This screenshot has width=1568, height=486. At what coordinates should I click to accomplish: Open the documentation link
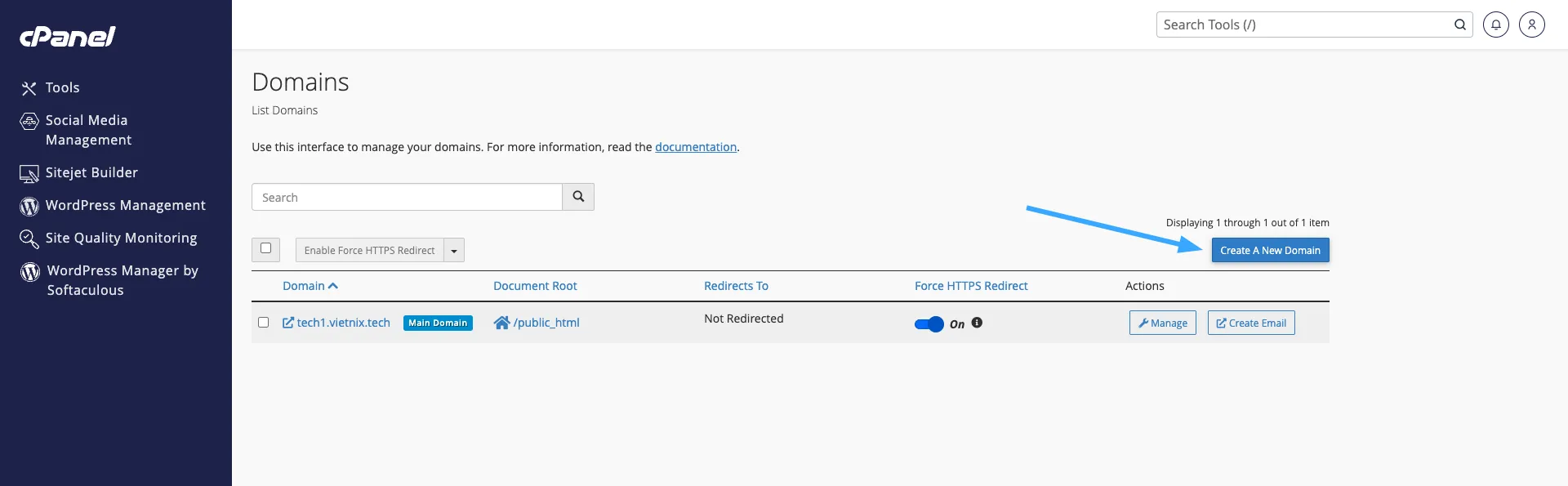coord(695,147)
